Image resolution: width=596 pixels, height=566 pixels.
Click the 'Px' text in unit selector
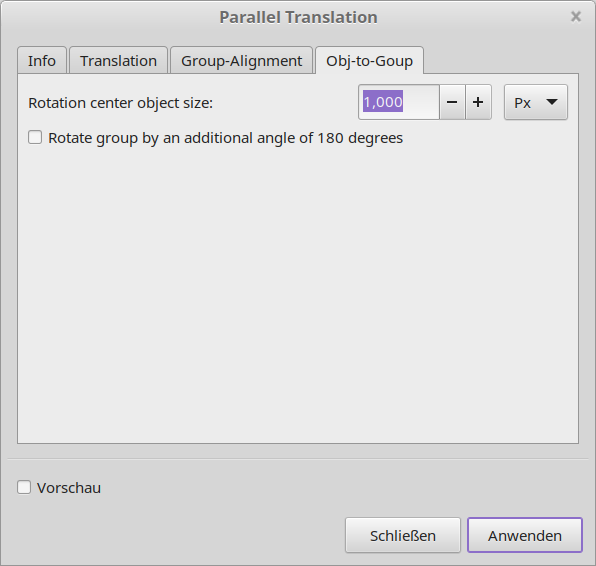522,103
